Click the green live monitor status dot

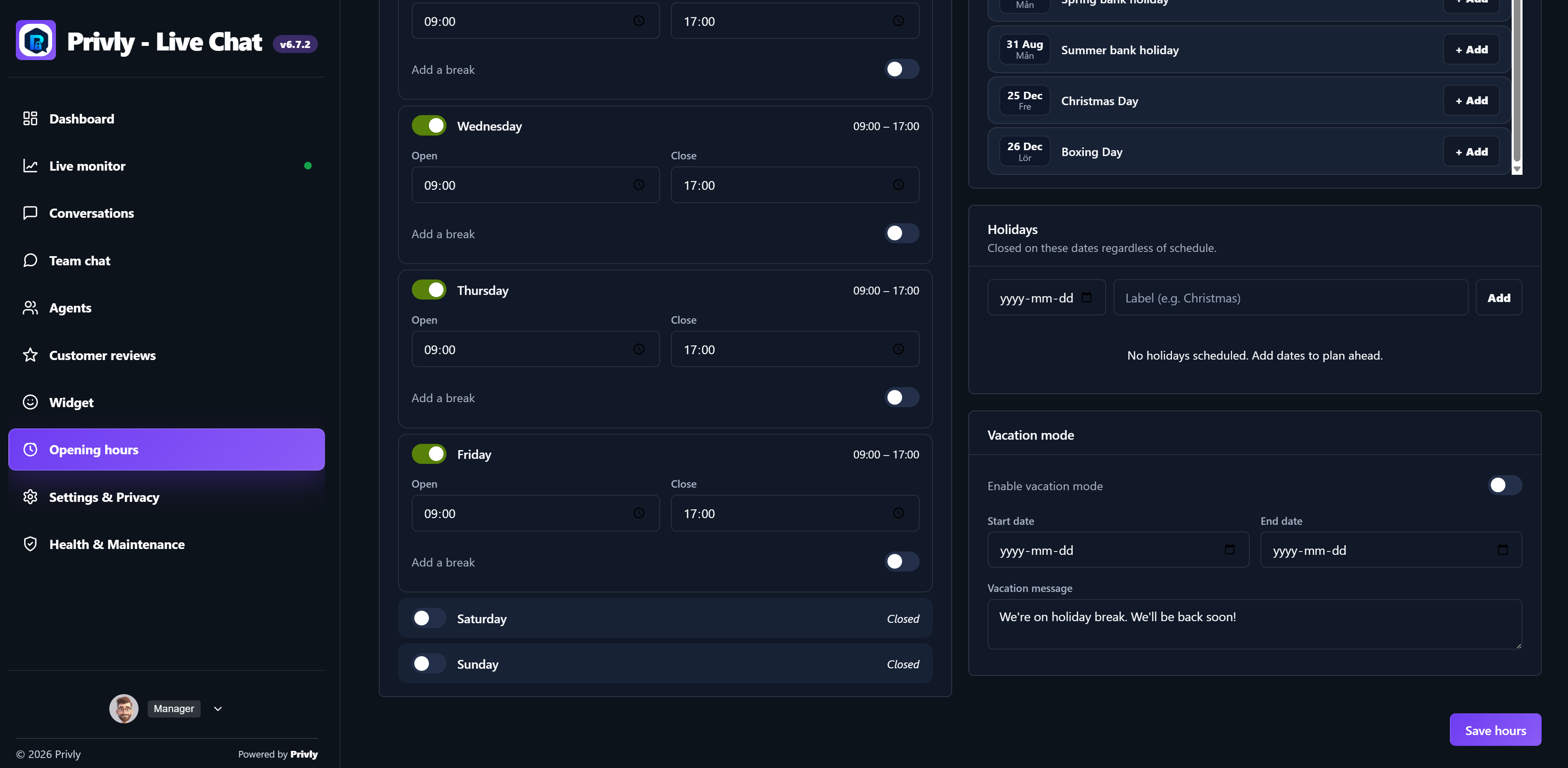click(x=308, y=166)
